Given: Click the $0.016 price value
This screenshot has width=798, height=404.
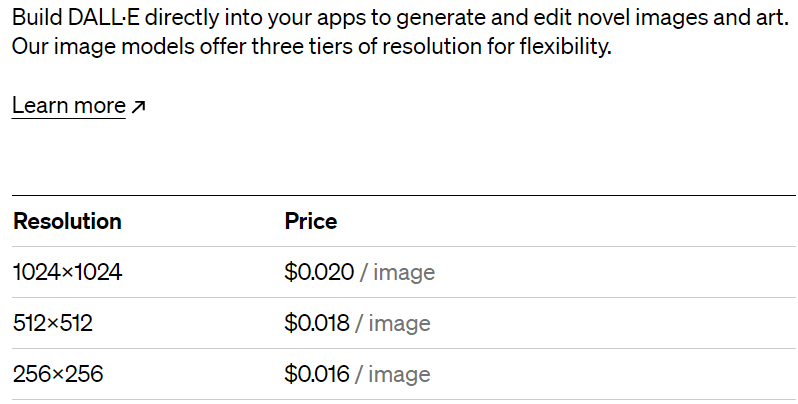Looking at the screenshot, I should (x=317, y=374).
